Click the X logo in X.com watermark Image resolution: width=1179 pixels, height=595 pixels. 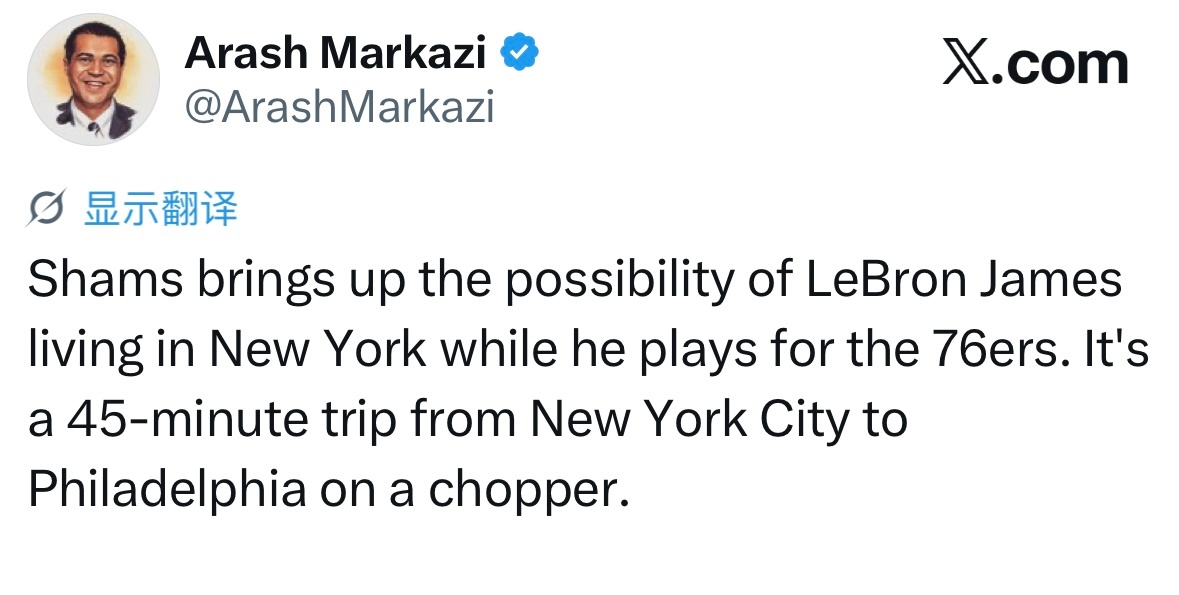966,63
